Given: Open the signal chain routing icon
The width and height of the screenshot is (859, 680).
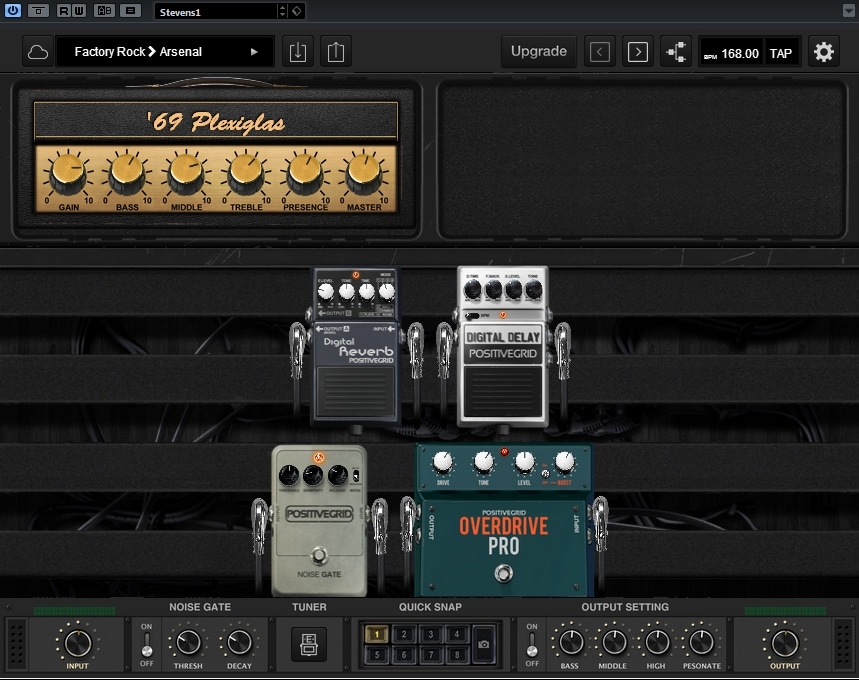Looking at the screenshot, I should point(676,52).
